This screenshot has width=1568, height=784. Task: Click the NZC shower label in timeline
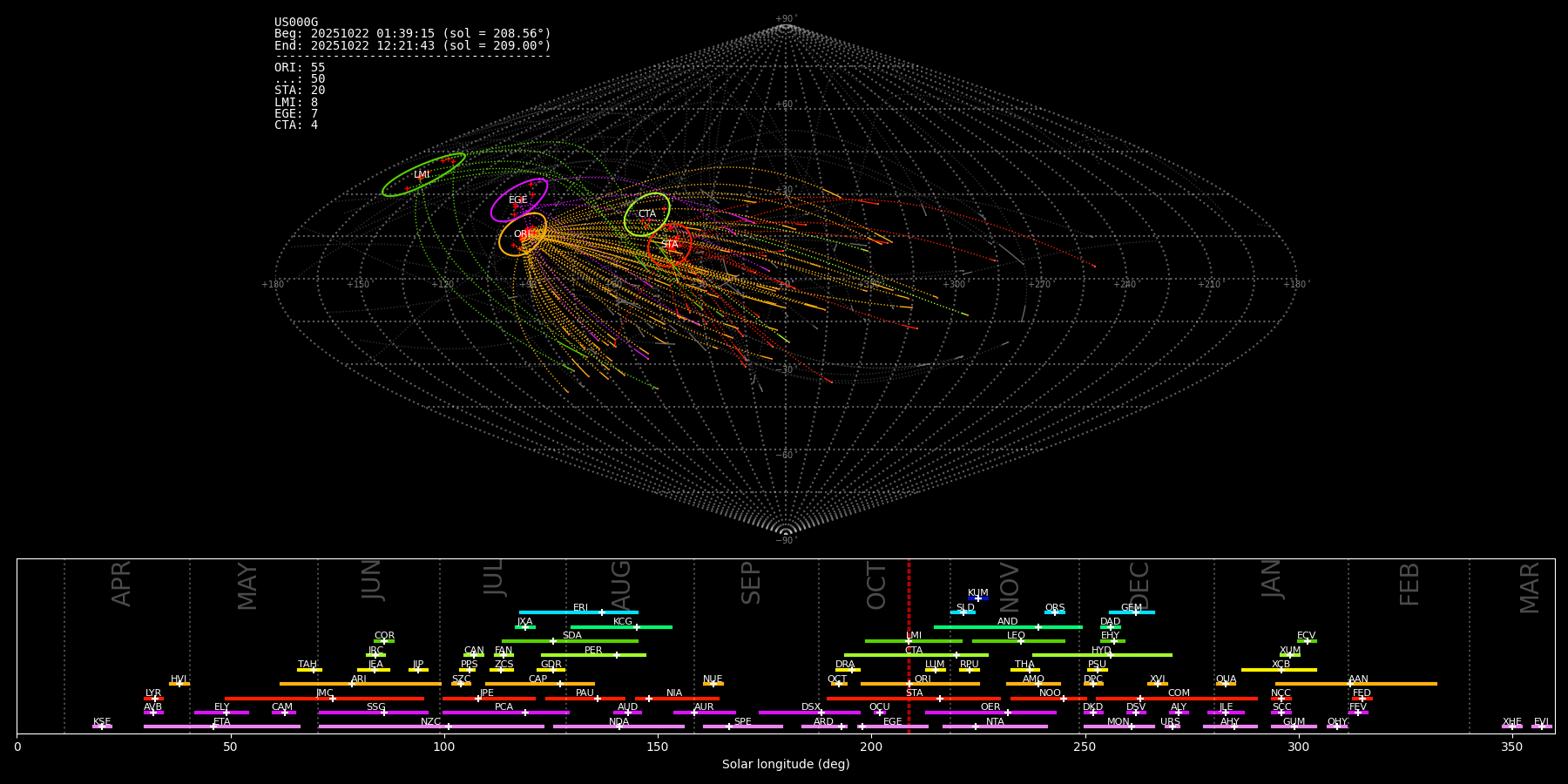click(x=431, y=722)
